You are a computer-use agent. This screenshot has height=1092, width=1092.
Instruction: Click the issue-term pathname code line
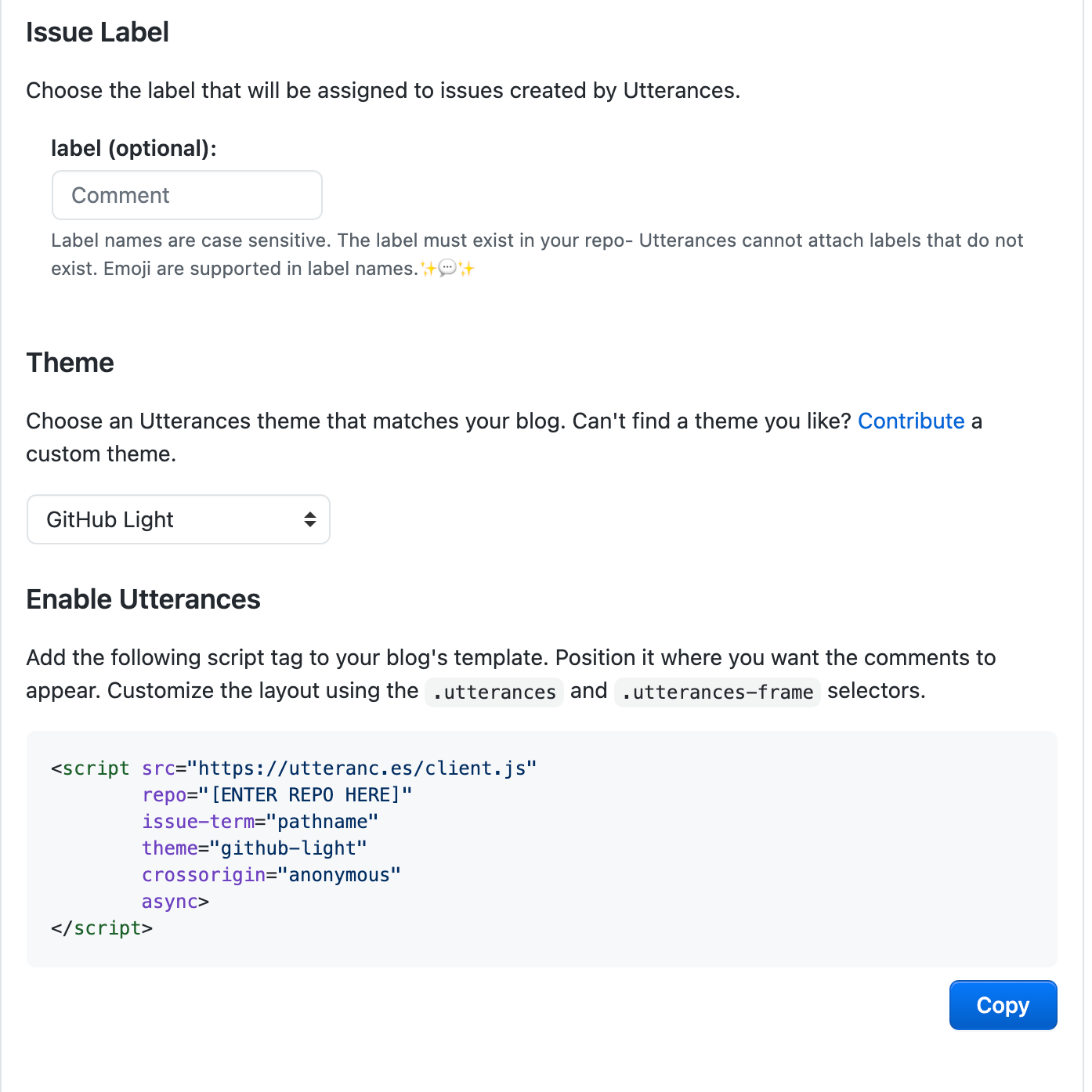tap(260, 822)
